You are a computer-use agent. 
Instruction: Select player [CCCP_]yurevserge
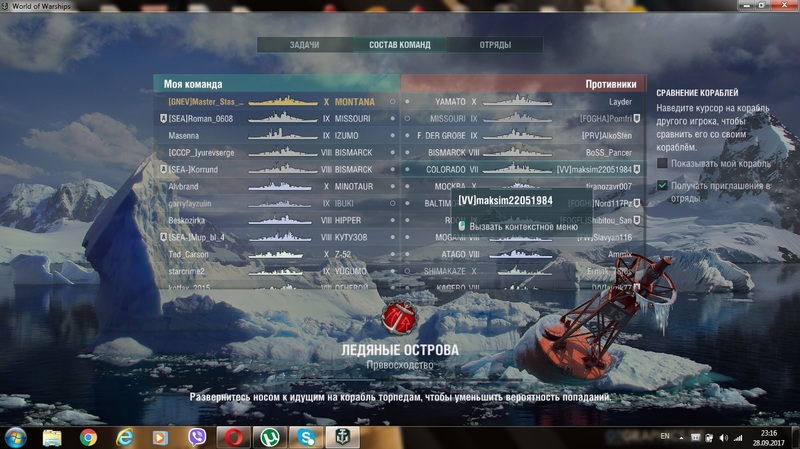[202, 152]
